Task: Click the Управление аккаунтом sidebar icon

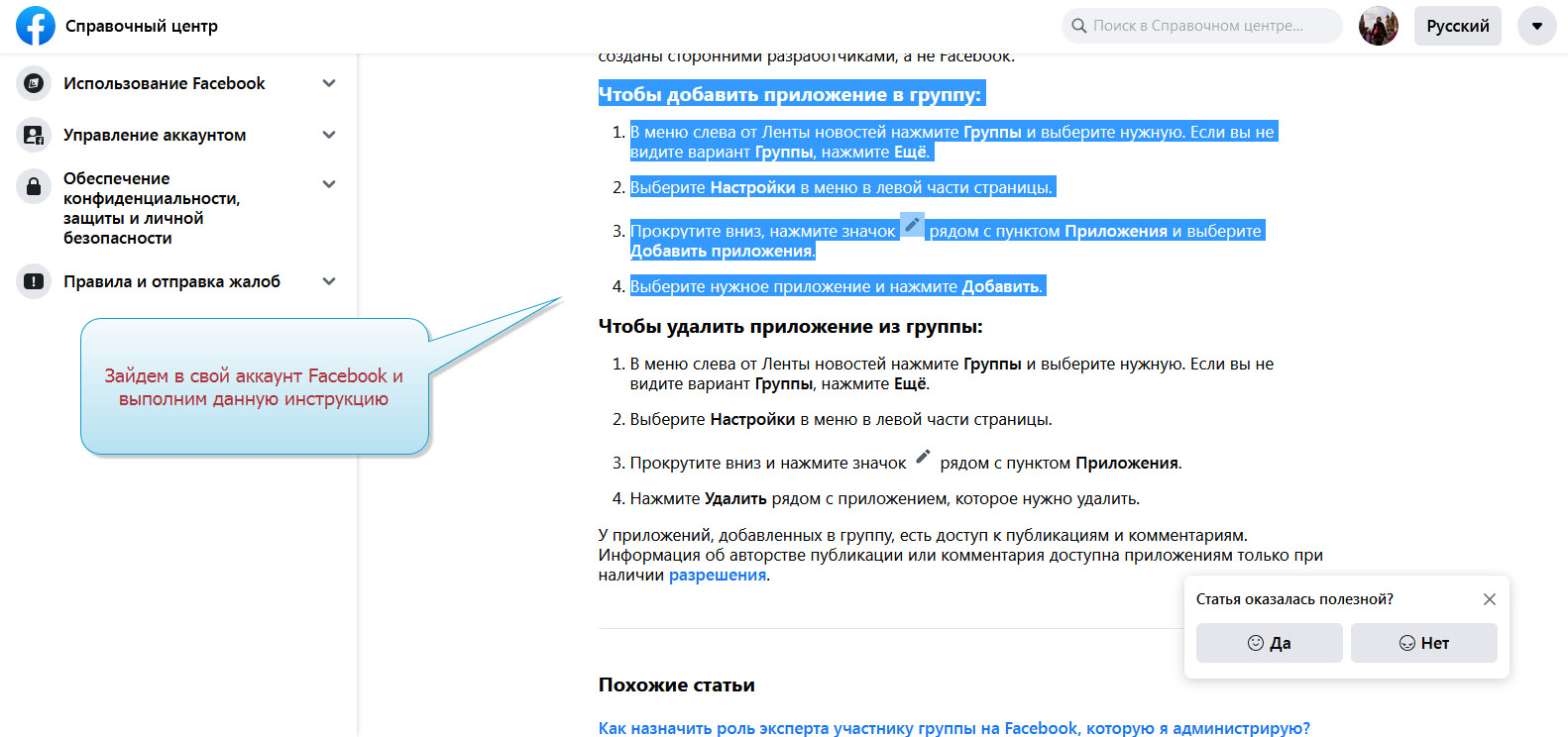Action: pyautogui.click(x=34, y=135)
